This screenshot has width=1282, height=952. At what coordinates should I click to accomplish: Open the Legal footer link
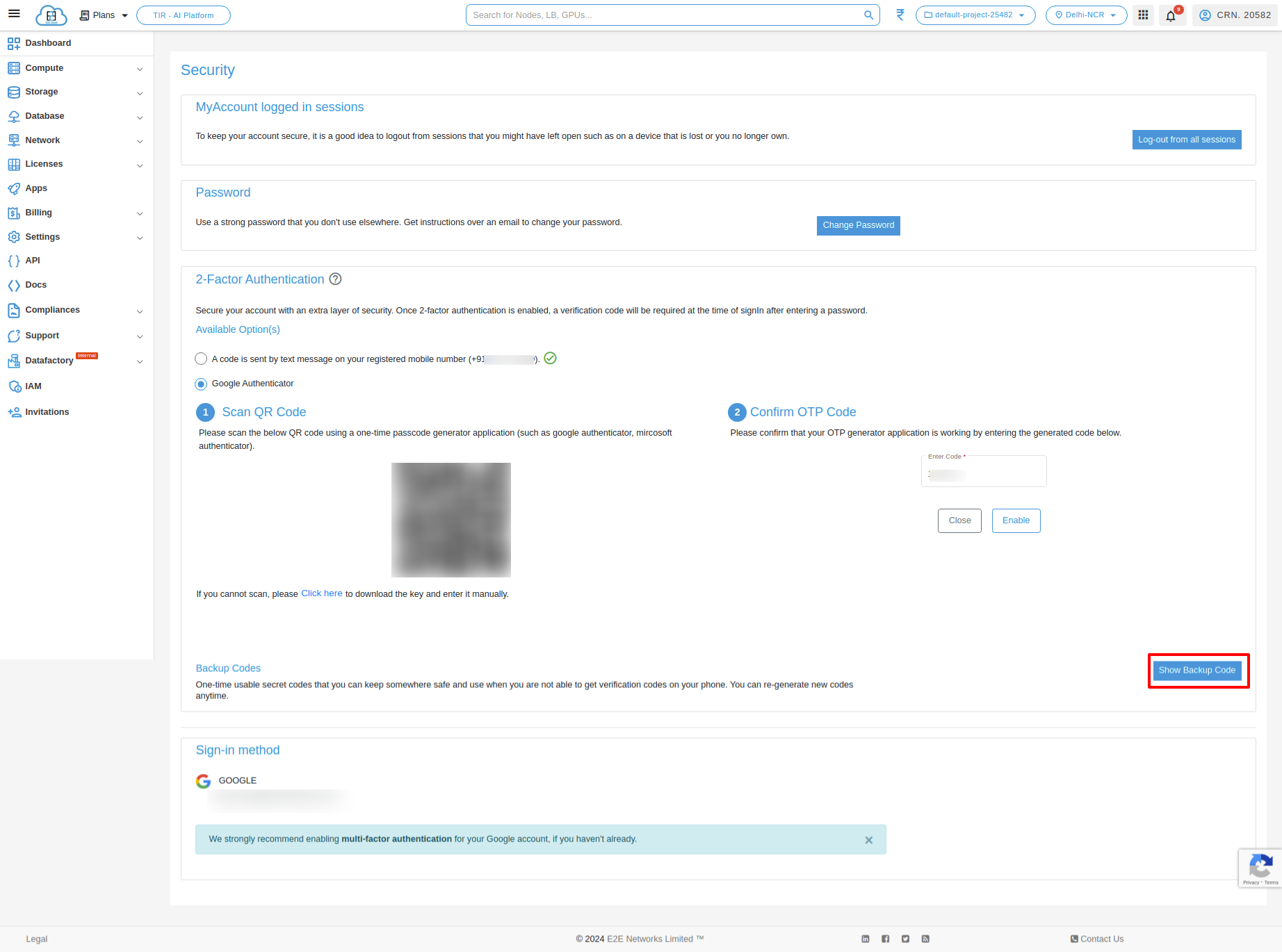coord(37,939)
